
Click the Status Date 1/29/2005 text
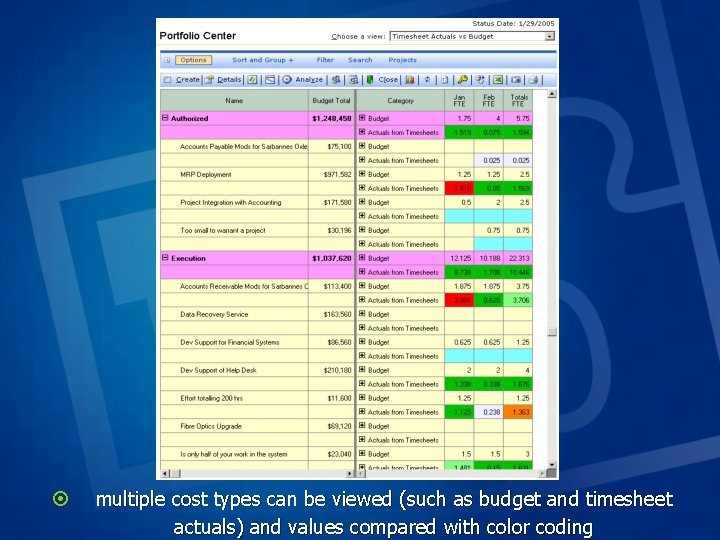pyautogui.click(x=513, y=23)
